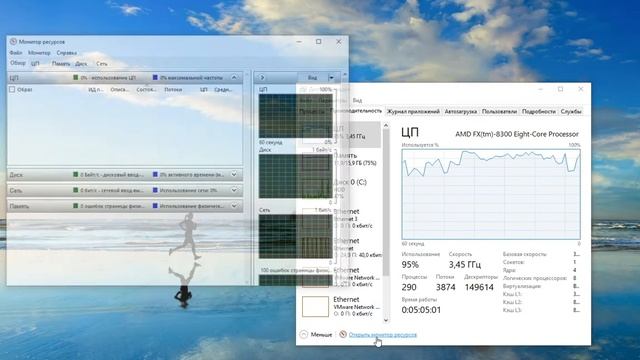Switch to the Диск tab in Resource Monitor
The width and height of the screenshot is (640, 360).
point(81,64)
